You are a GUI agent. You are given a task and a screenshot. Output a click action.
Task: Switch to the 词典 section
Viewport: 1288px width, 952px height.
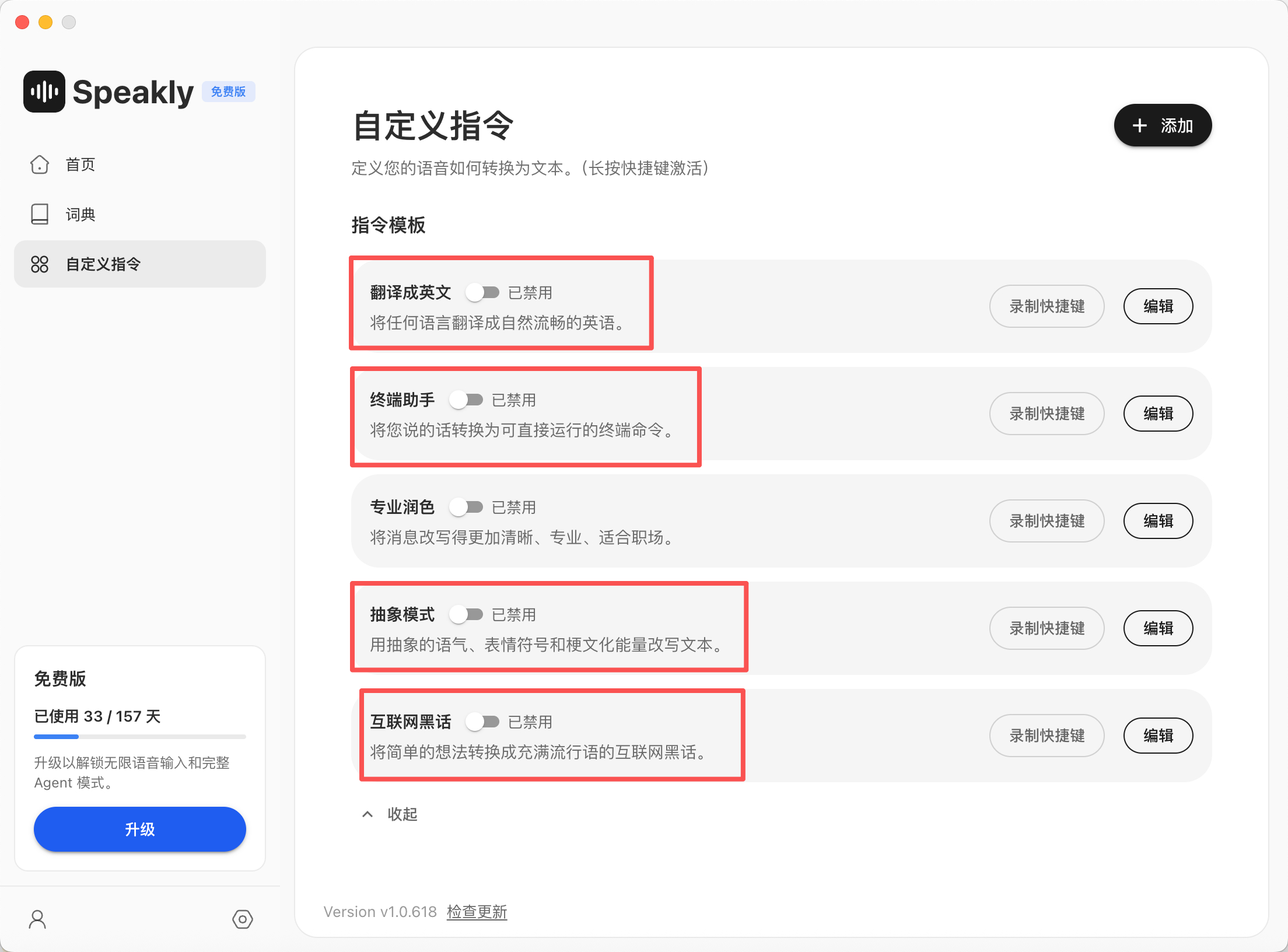[x=80, y=214]
